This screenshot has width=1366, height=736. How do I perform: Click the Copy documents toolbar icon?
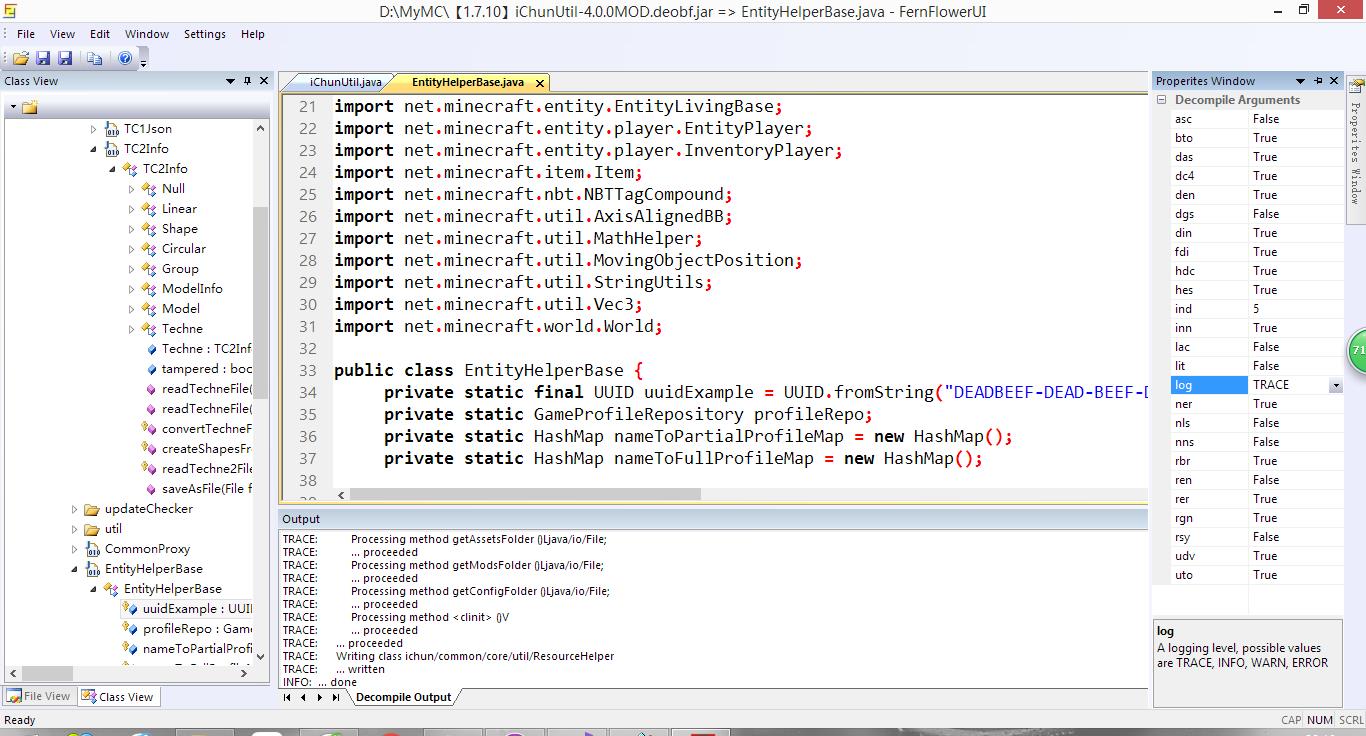coord(95,59)
